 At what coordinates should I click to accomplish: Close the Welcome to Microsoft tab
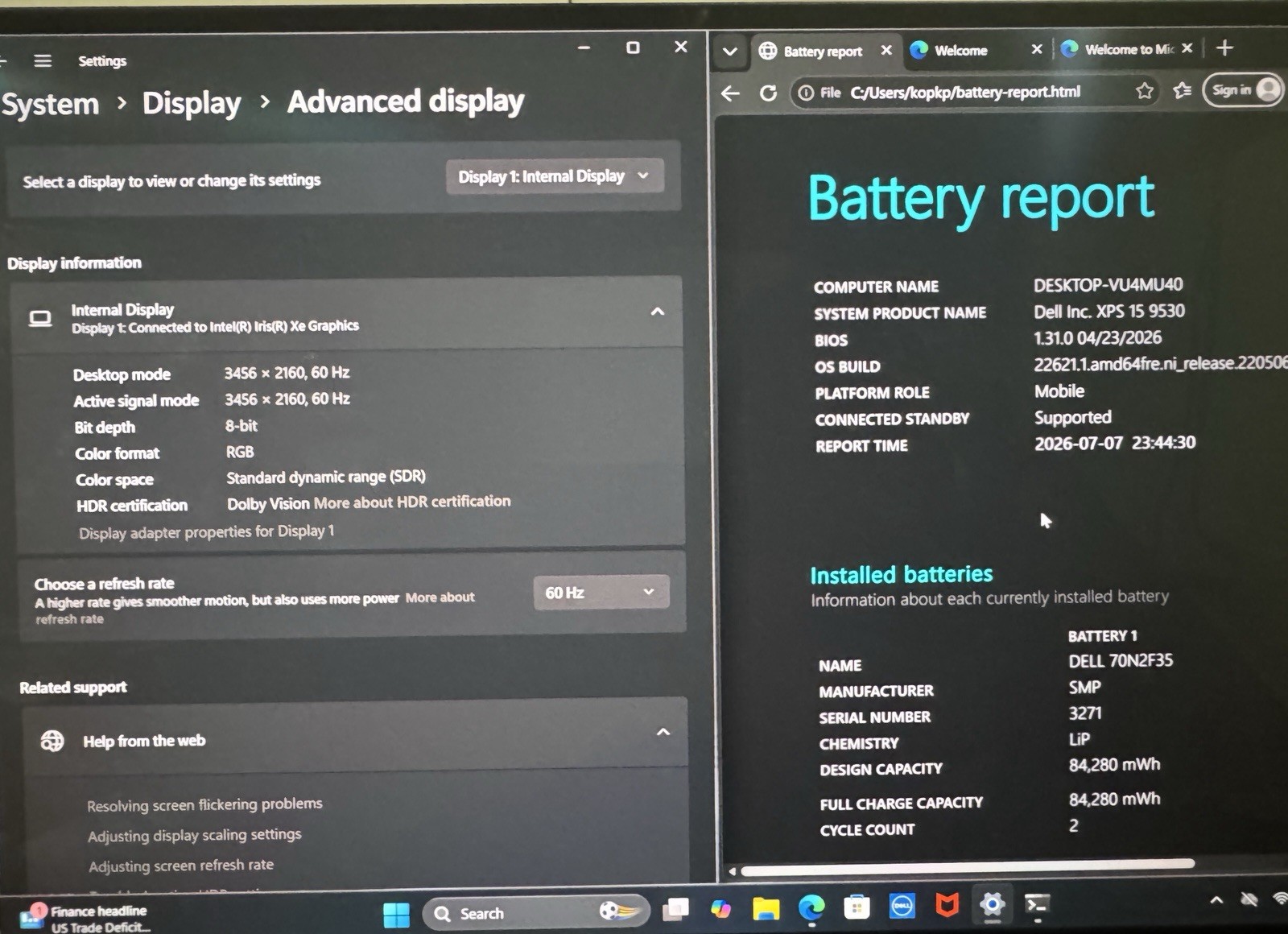click(x=1187, y=48)
